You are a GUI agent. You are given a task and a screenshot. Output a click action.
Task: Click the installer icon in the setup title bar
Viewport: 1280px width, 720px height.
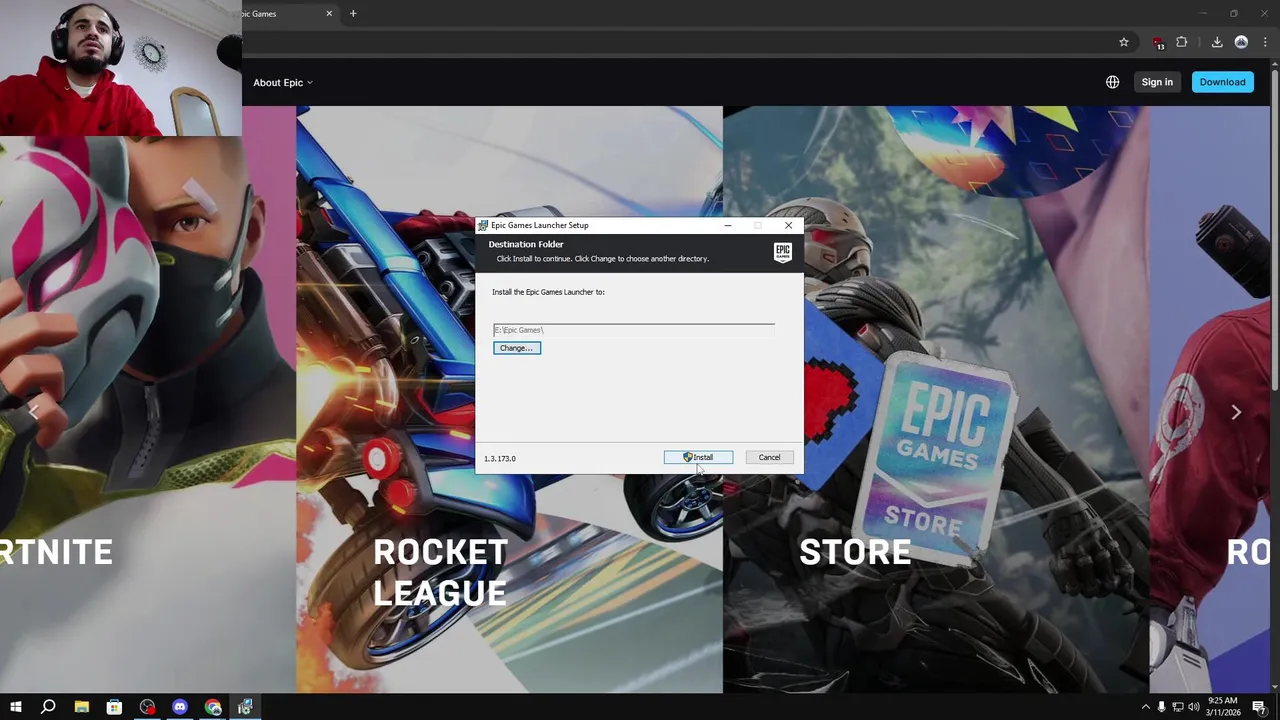(x=483, y=225)
